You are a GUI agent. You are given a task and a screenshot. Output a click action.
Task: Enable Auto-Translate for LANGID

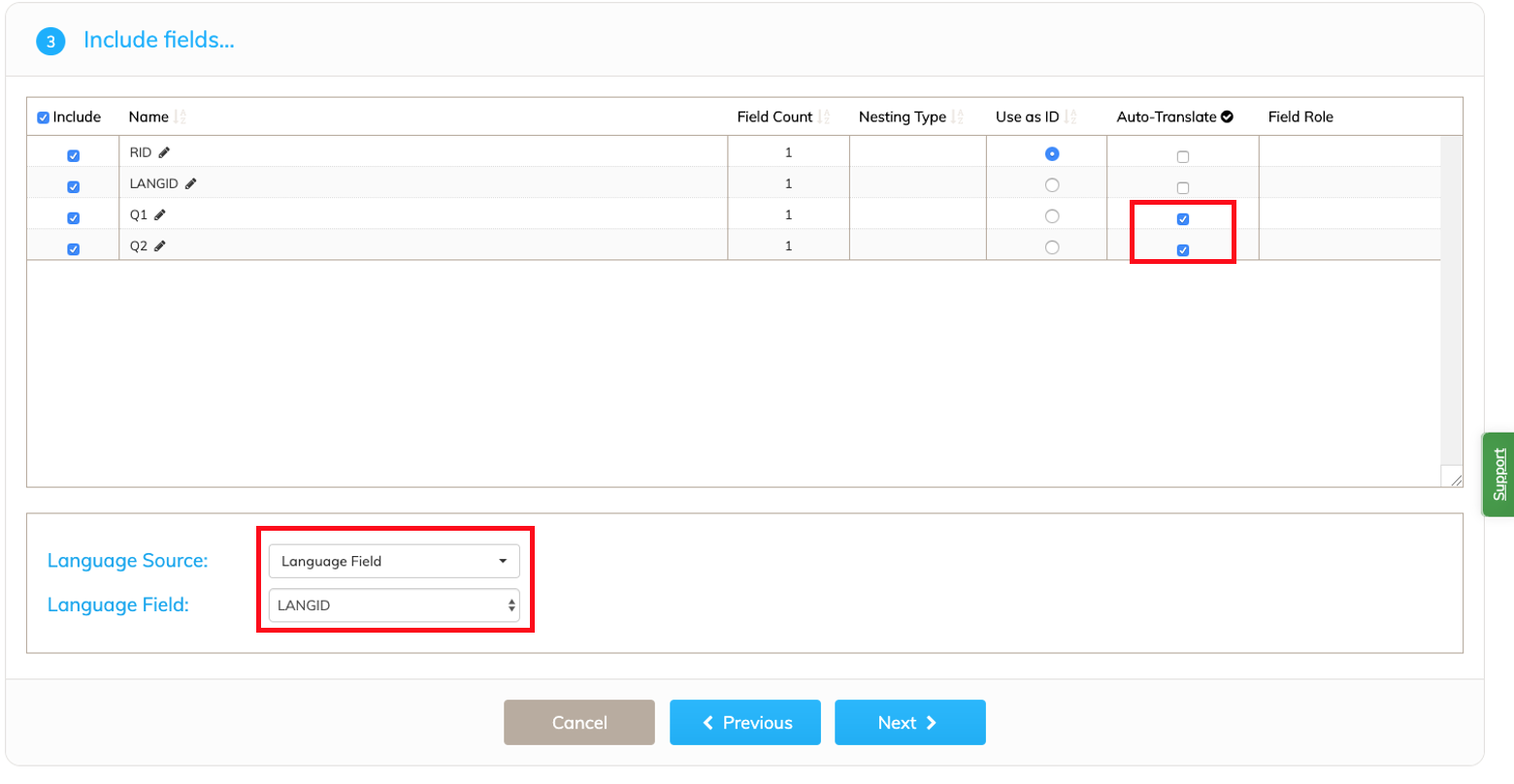tap(1183, 187)
